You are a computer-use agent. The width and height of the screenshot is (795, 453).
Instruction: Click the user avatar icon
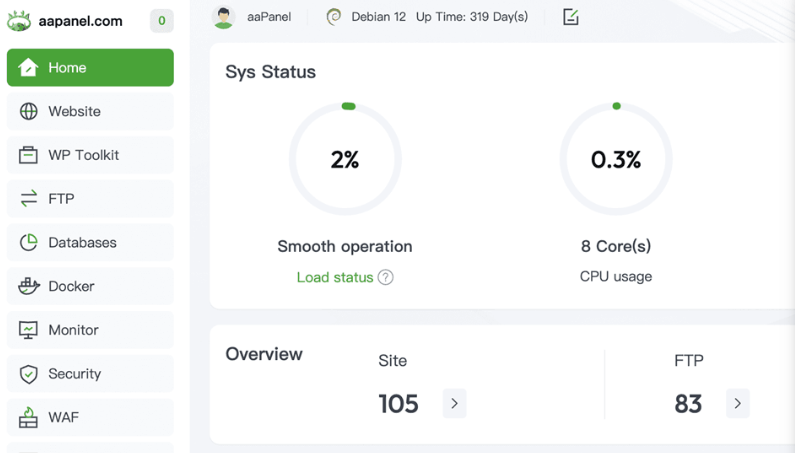tap(224, 17)
